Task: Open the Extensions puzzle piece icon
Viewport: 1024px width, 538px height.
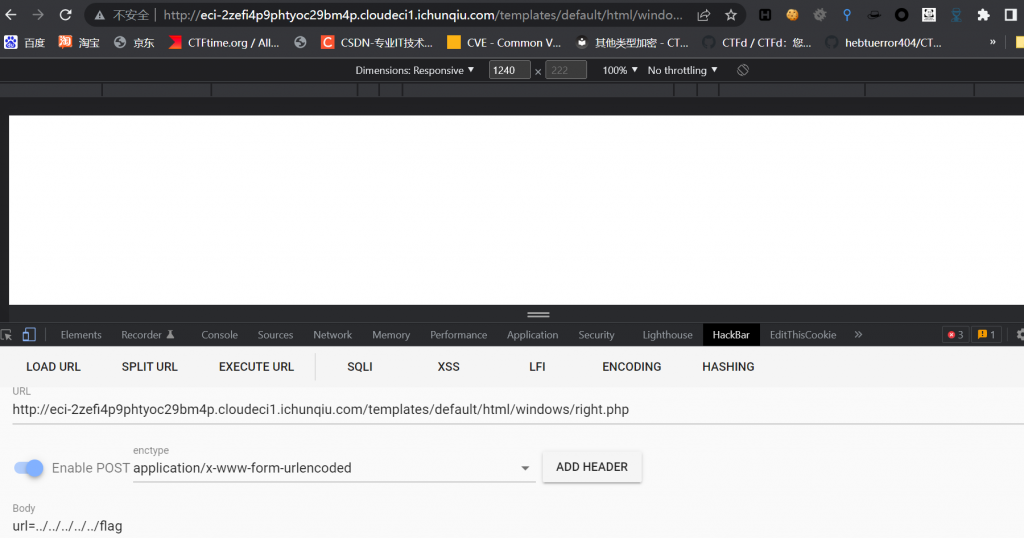Action: click(x=983, y=15)
